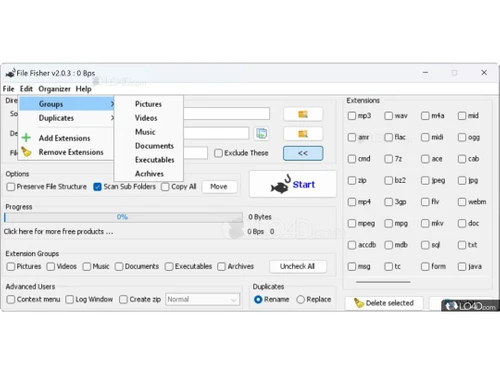Select Remove Extensions menu entry
The image size is (500, 375).
[71, 152]
